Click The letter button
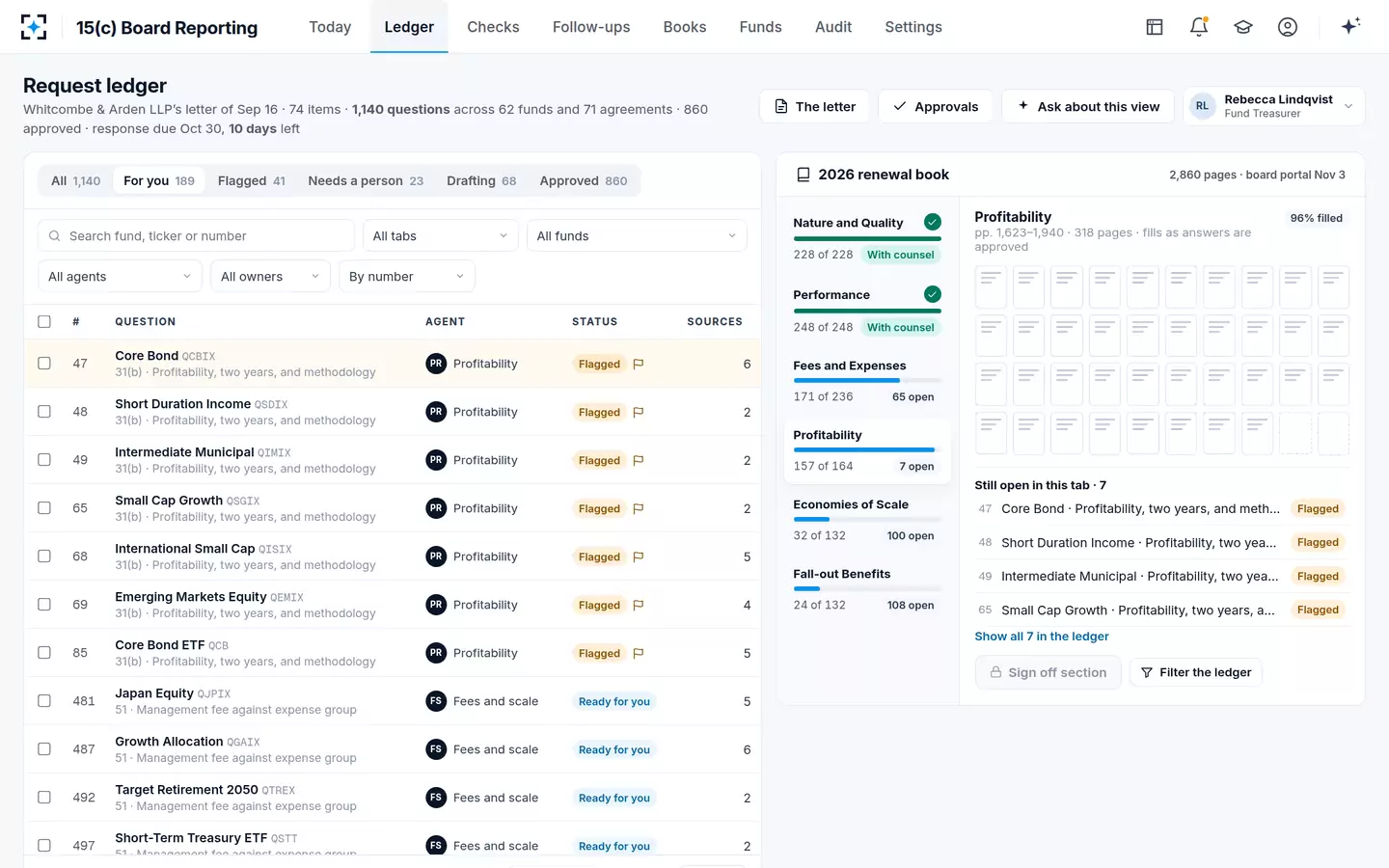1389x868 pixels. pos(814,106)
